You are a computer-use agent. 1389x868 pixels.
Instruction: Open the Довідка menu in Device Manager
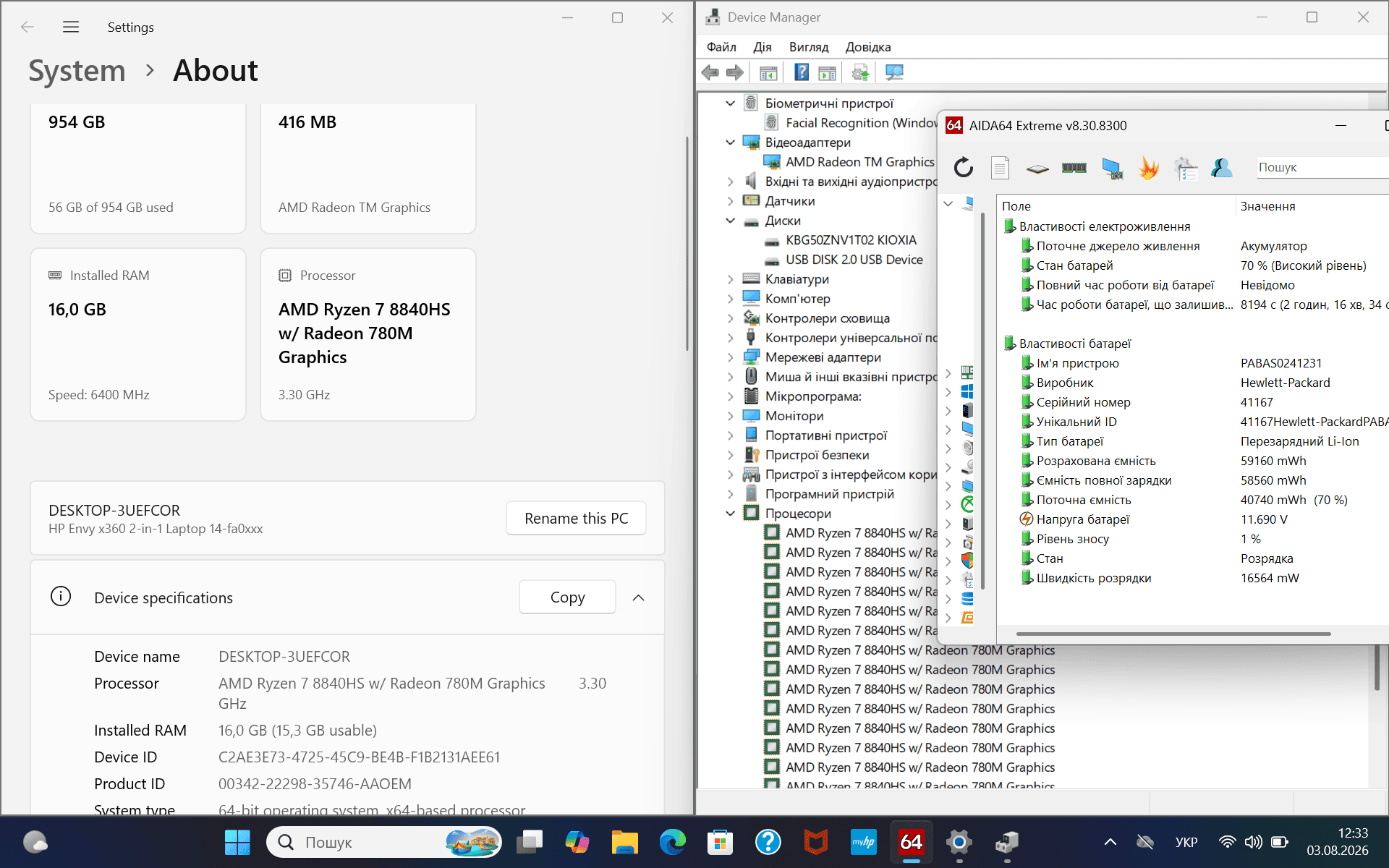pos(868,47)
